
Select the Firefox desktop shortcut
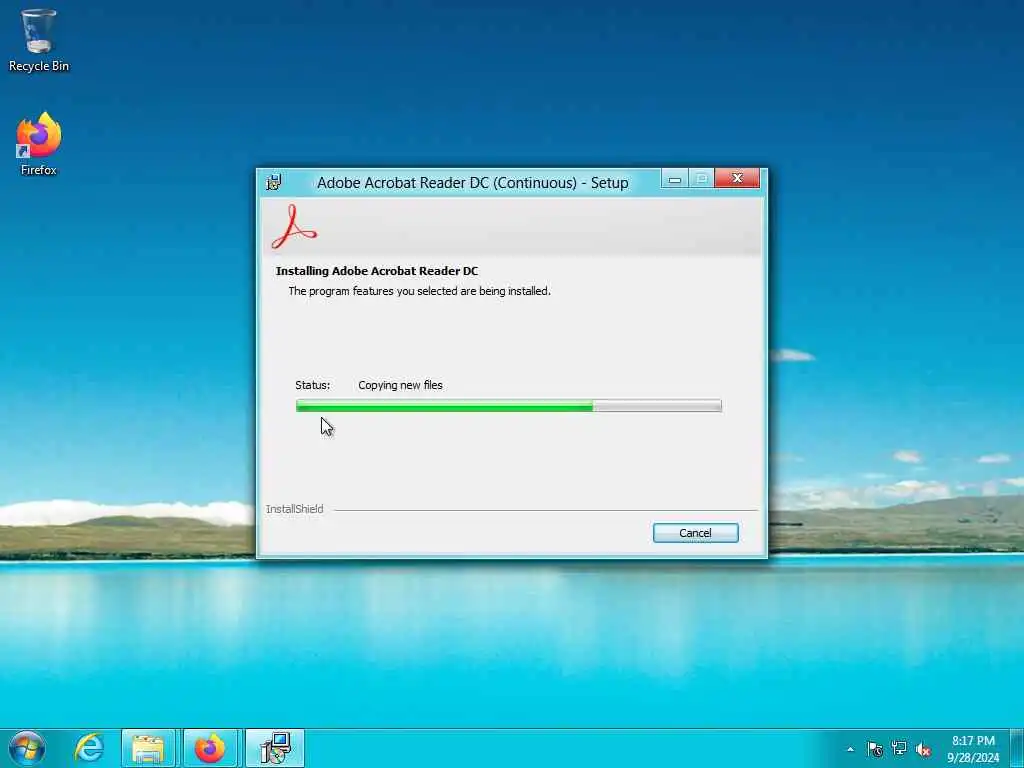(39, 143)
